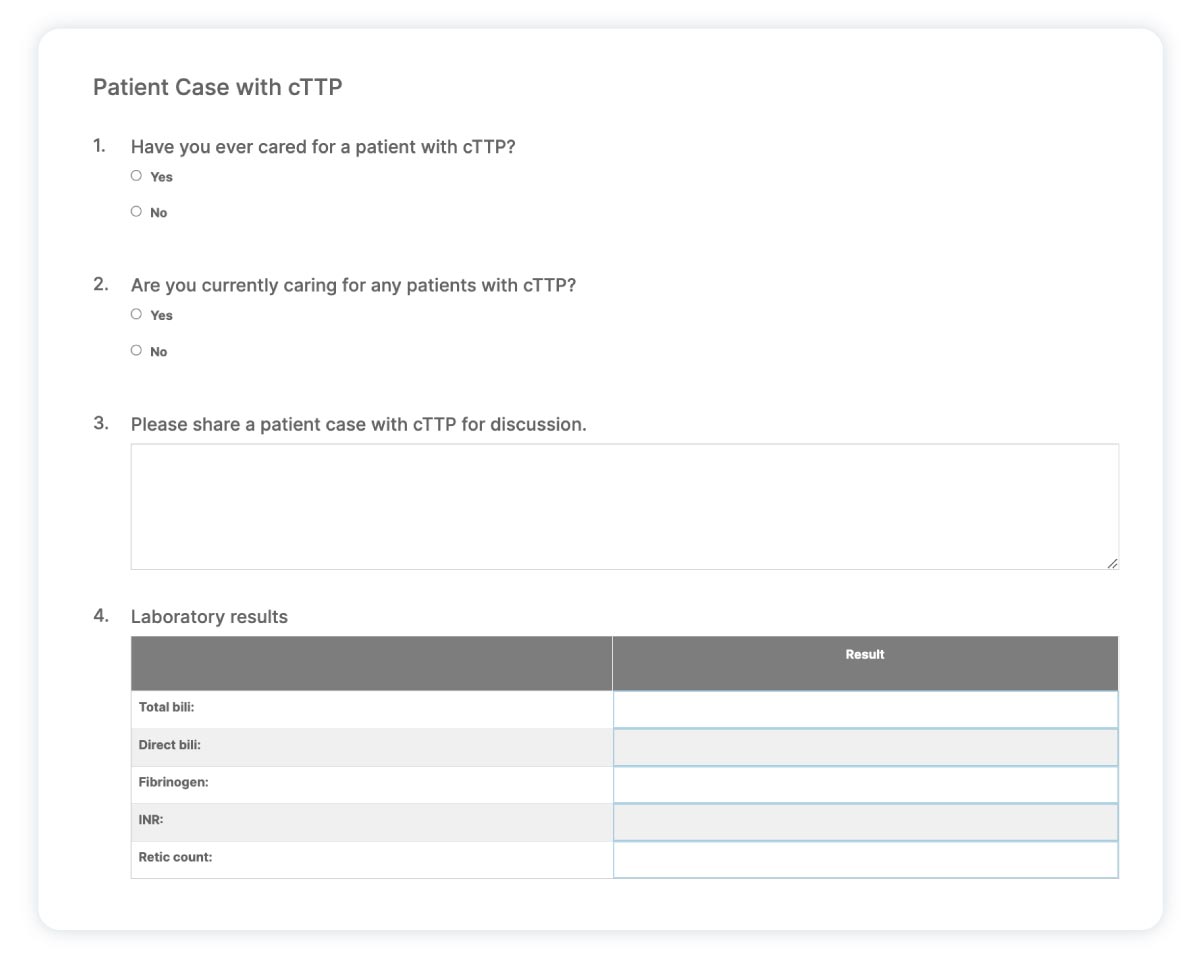Click the 'Total bili:' row label
Screen dimensions: 1200x971
[x=166, y=708]
